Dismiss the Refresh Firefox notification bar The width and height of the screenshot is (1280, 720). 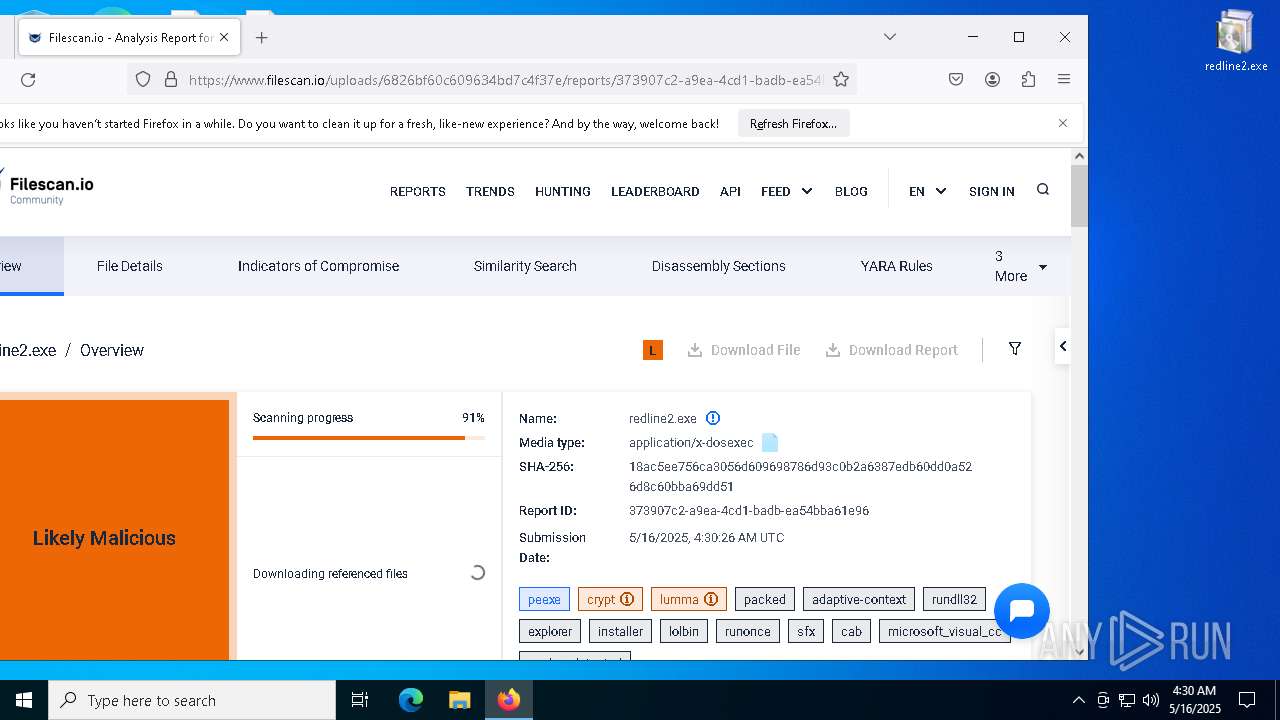(x=1063, y=123)
